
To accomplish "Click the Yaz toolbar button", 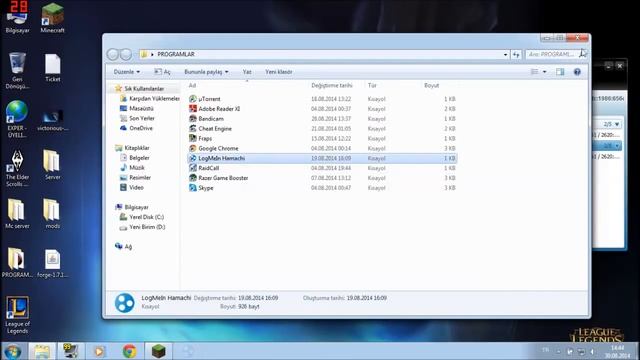I will tap(247, 72).
